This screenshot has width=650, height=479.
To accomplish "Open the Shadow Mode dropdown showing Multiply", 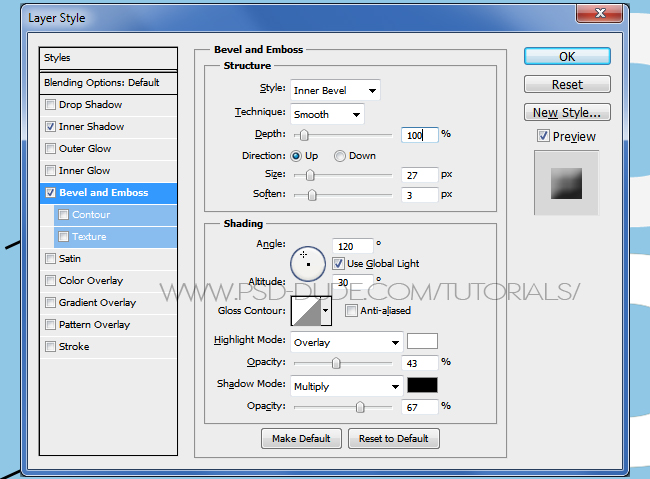I will tap(347, 386).
